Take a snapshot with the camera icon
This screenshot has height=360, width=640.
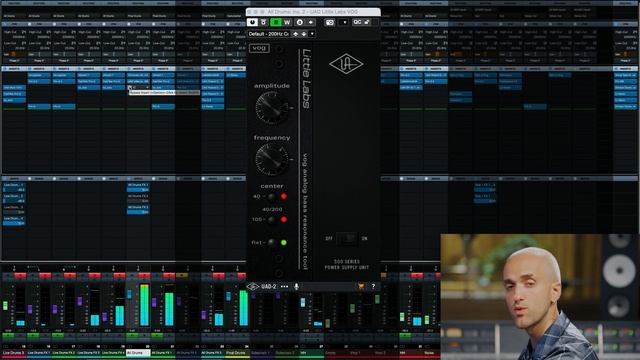[330, 22]
